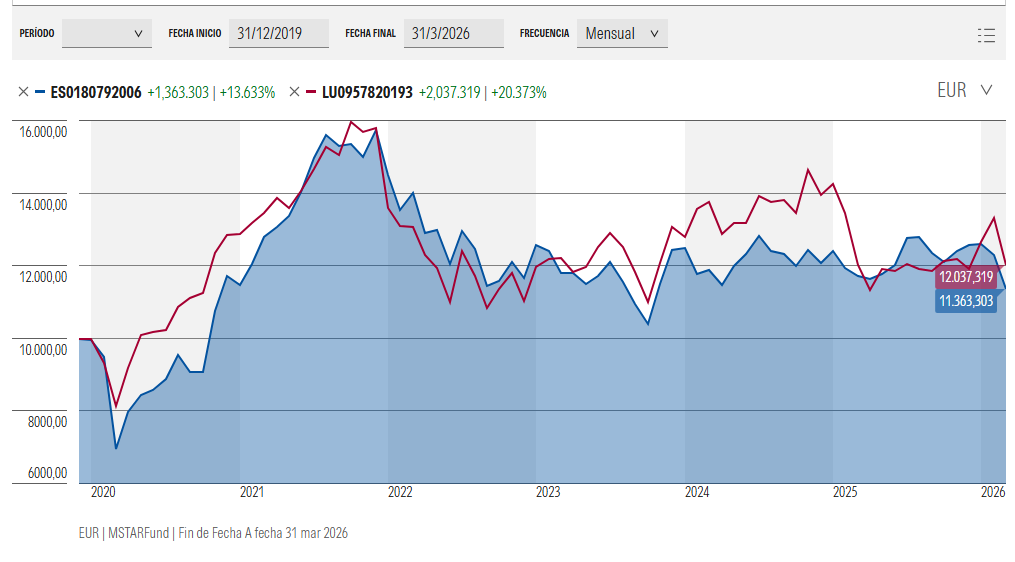Select the 2024 label on time axis
This screenshot has height=562, width=1015.
(697, 492)
